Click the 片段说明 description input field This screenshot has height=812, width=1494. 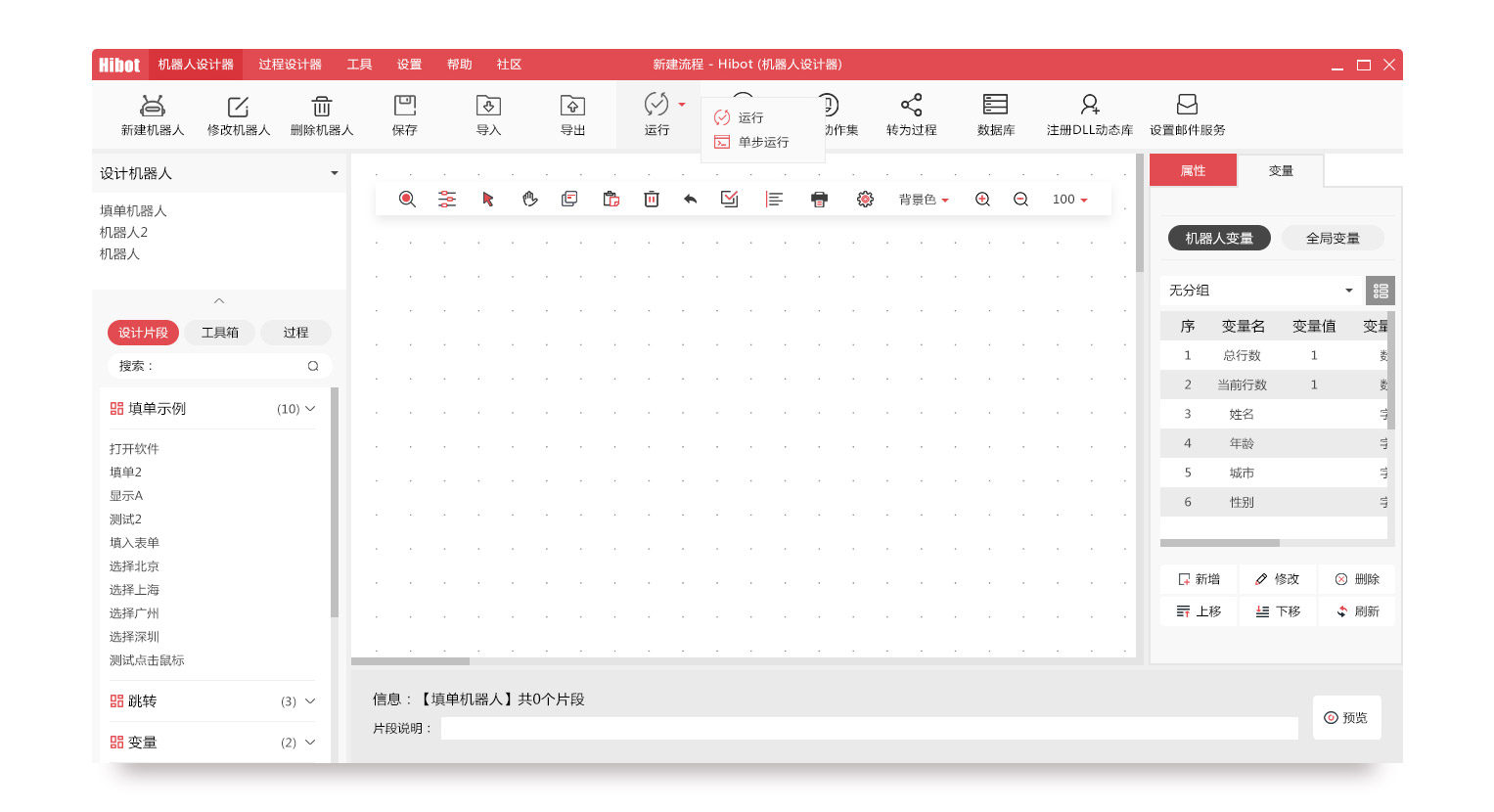tap(869, 729)
